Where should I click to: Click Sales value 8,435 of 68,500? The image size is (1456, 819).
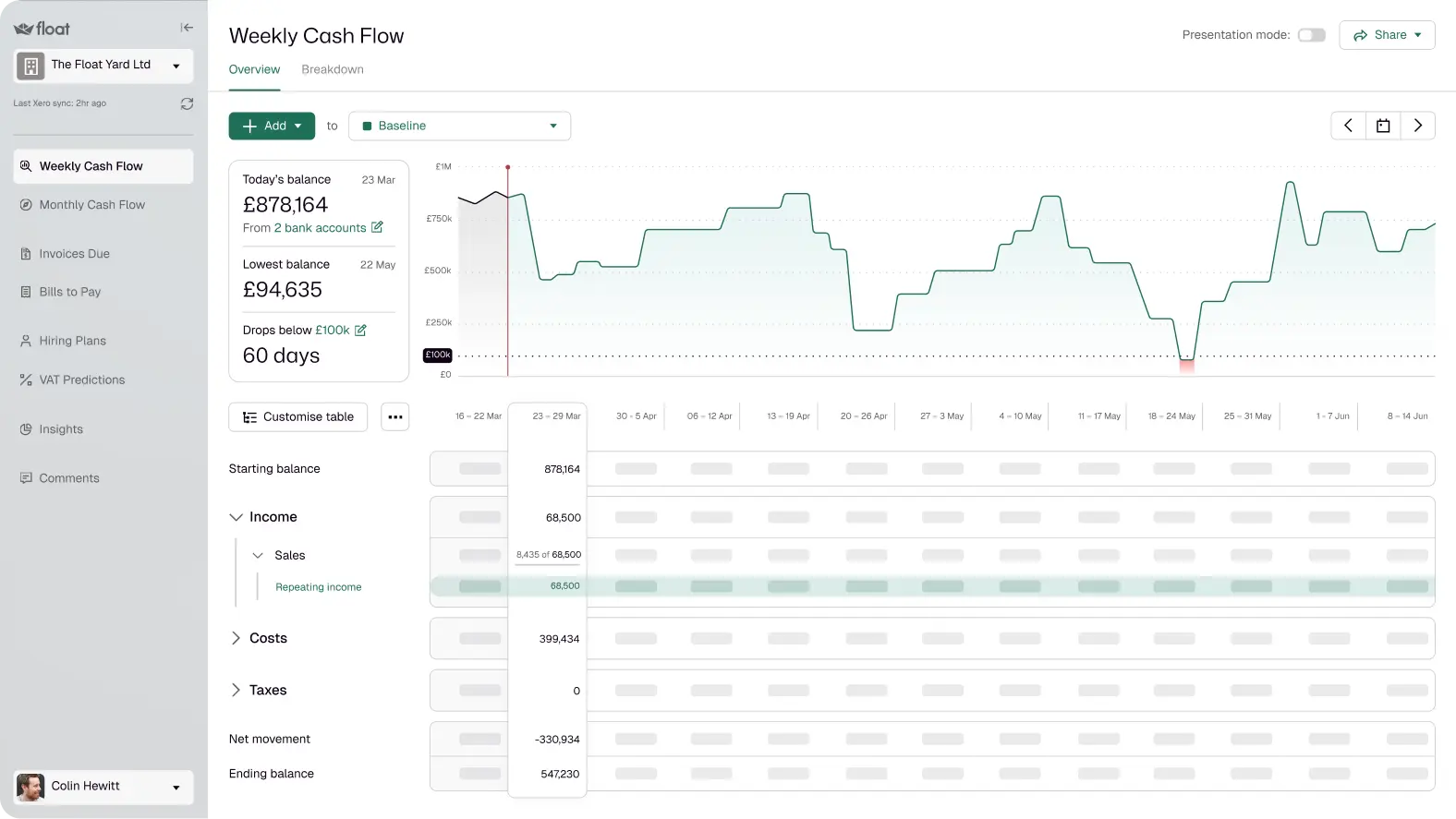pos(549,555)
